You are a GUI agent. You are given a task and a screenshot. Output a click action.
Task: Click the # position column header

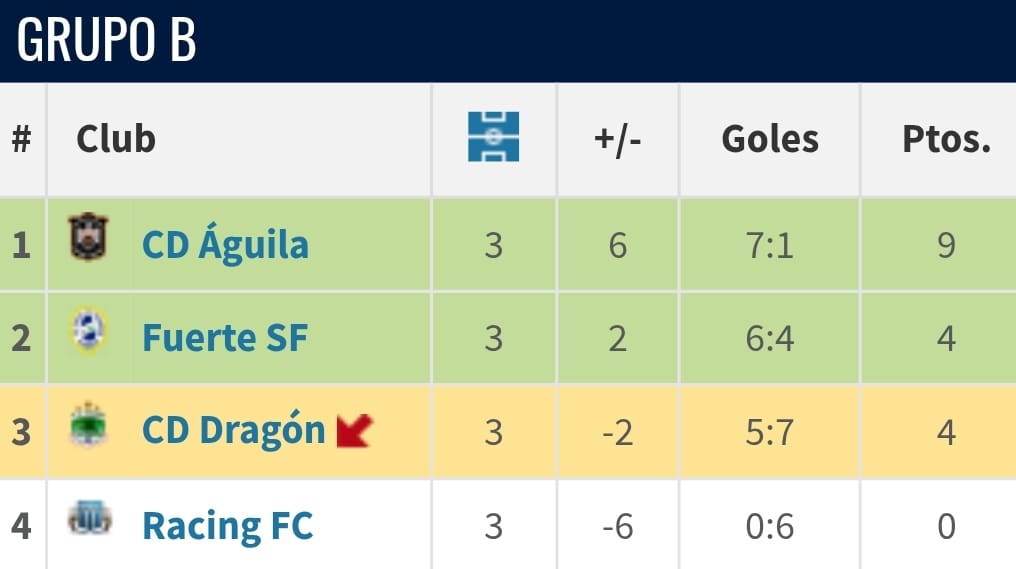21,139
